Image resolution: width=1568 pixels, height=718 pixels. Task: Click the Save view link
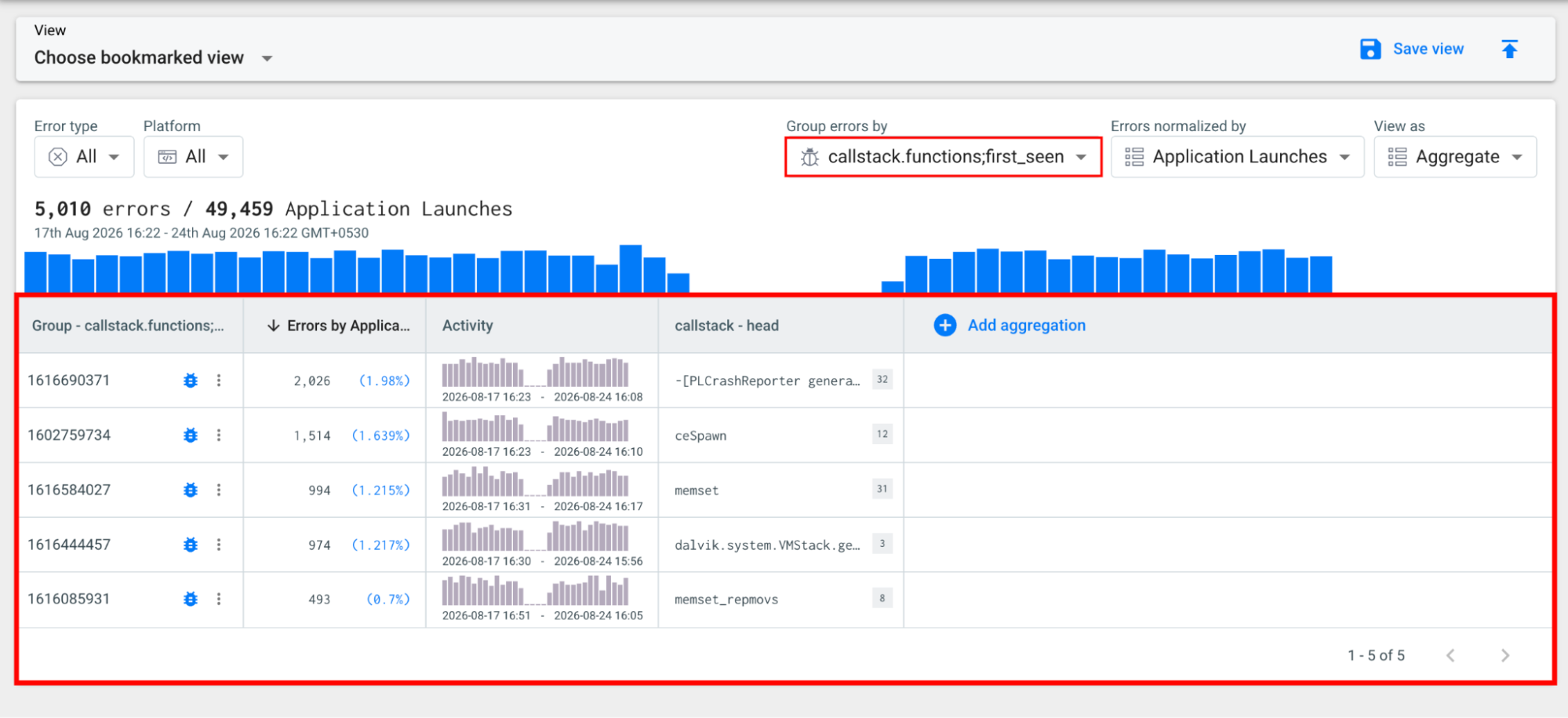tap(1428, 49)
